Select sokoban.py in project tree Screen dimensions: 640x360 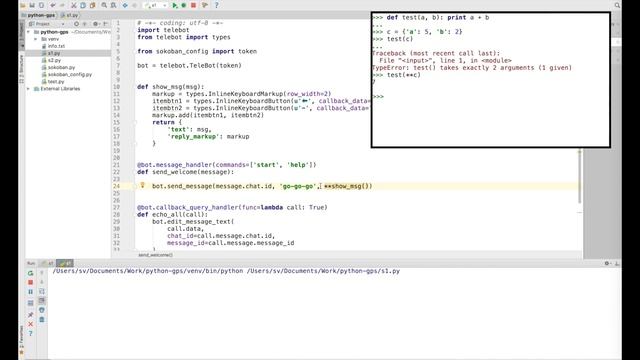coord(61,67)
